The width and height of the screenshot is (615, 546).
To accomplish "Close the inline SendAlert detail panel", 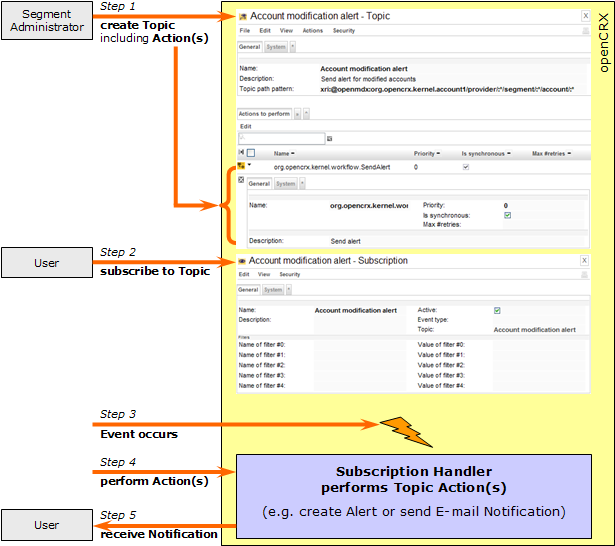I will 241,180.
